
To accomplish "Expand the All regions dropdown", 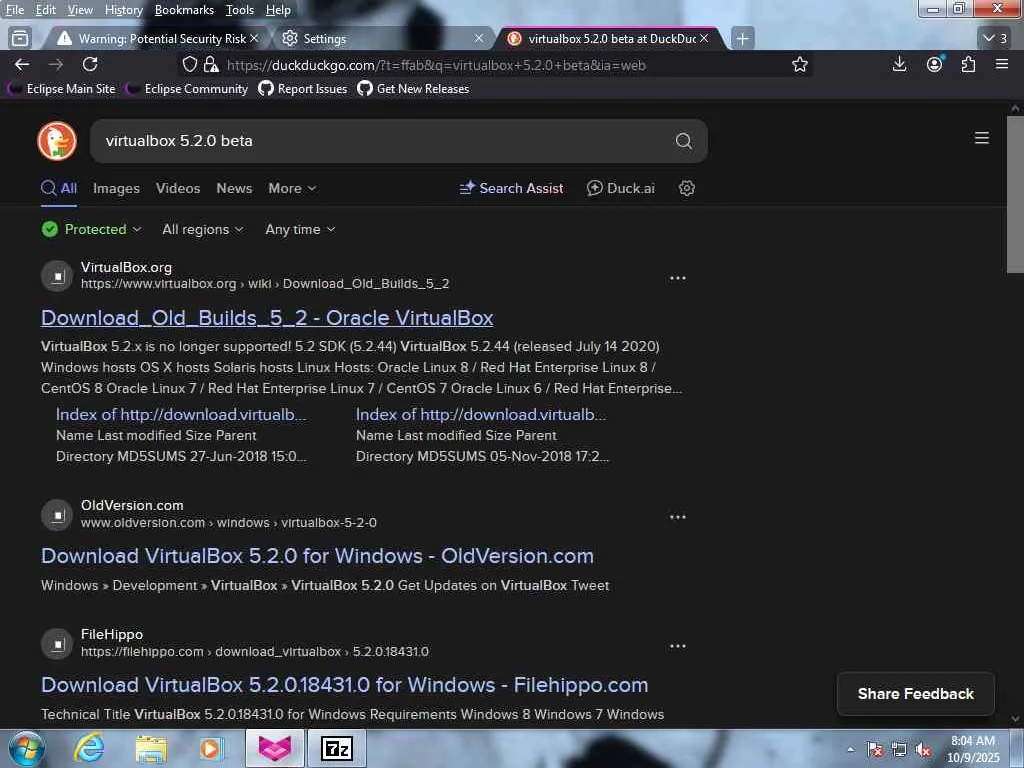I will point(202,229).
